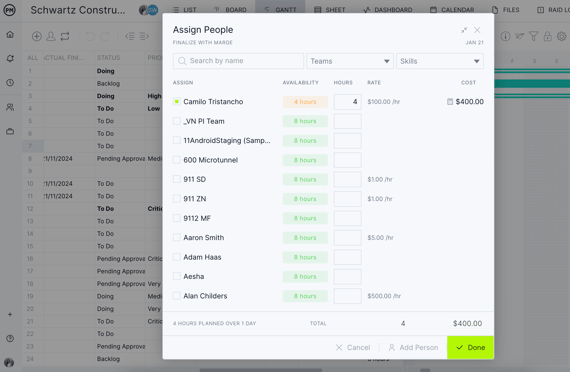Uncheck Camilo Tristancho assignment checkbox
570x372 pixels.
pos(177,101)
